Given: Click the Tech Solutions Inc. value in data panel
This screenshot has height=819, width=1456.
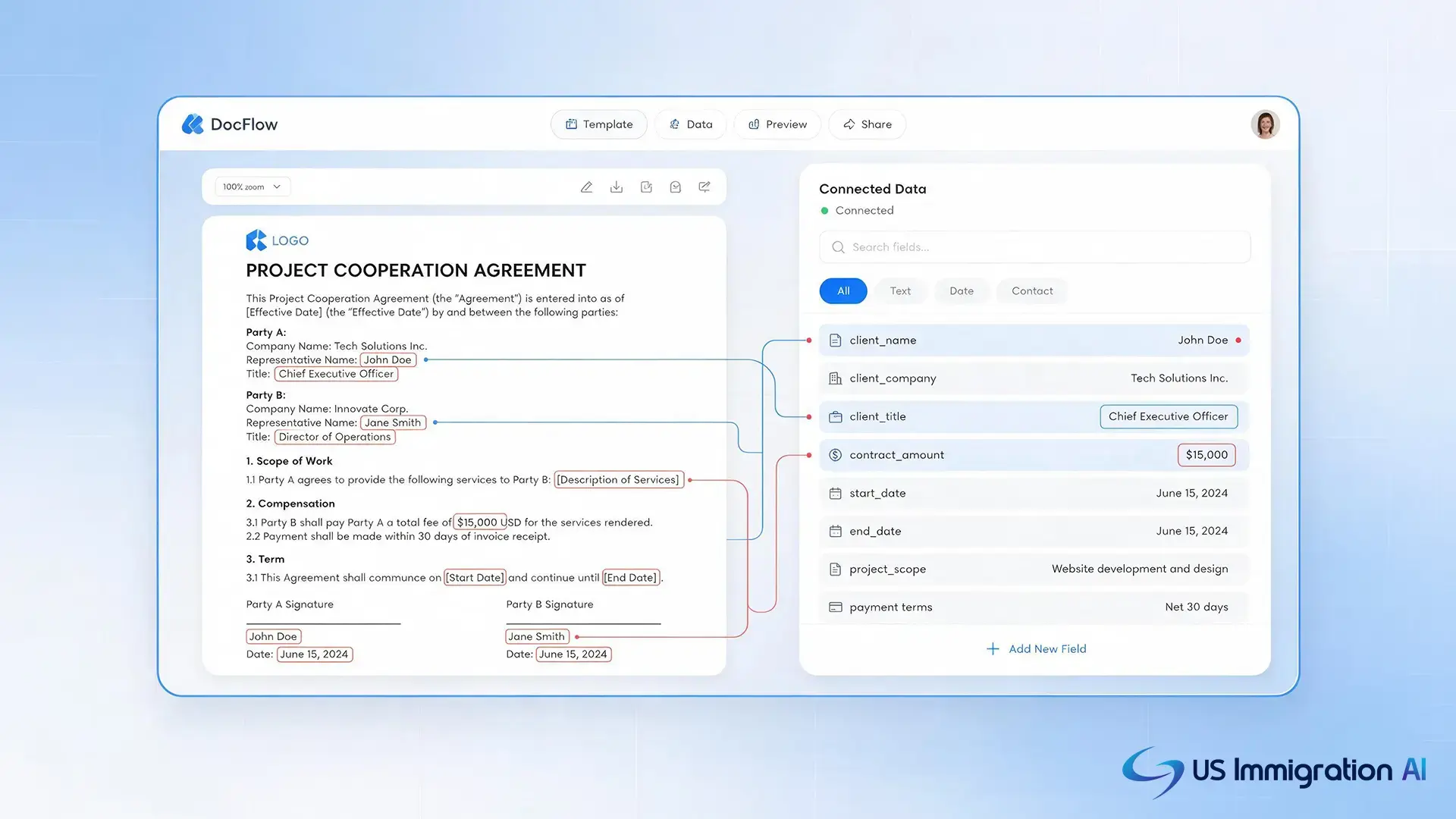Looking at the screenshot, I should (1179, 378).
